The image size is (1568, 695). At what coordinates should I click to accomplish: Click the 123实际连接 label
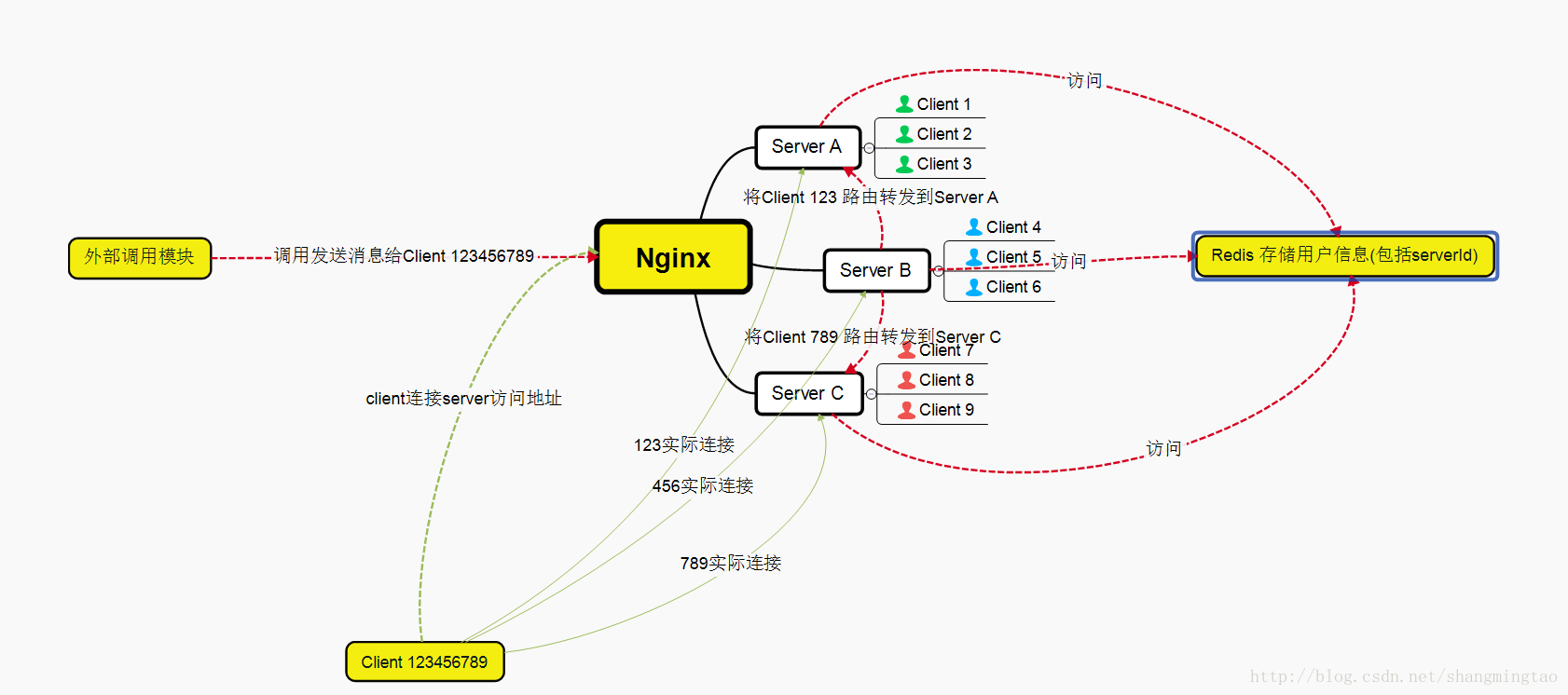point(684,445)
